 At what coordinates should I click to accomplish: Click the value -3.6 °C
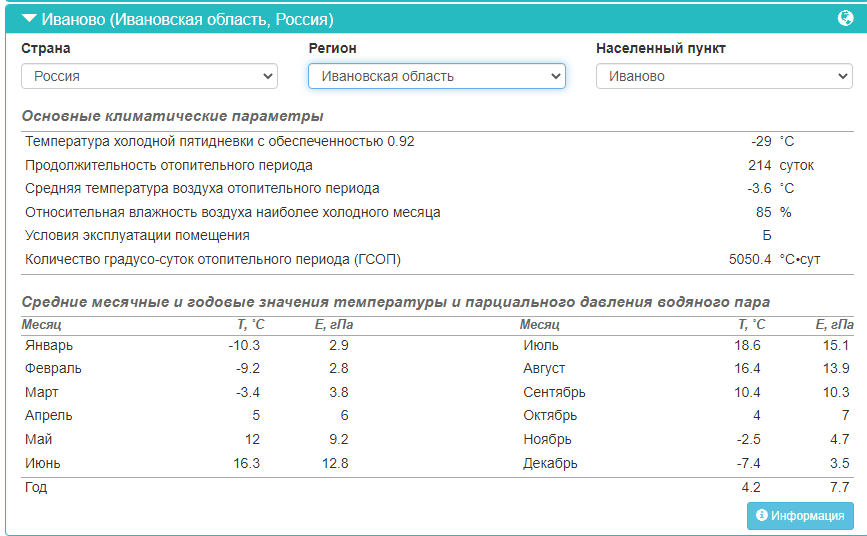click(x=770, y=189)
